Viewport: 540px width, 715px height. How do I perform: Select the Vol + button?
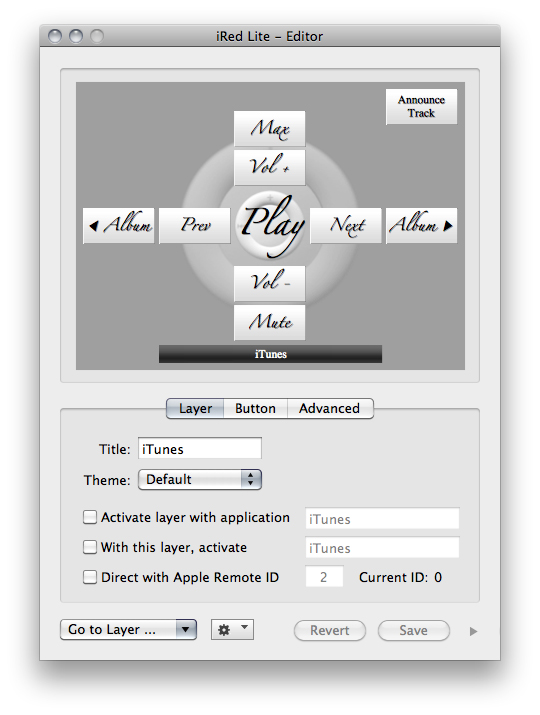click(270, 167)
